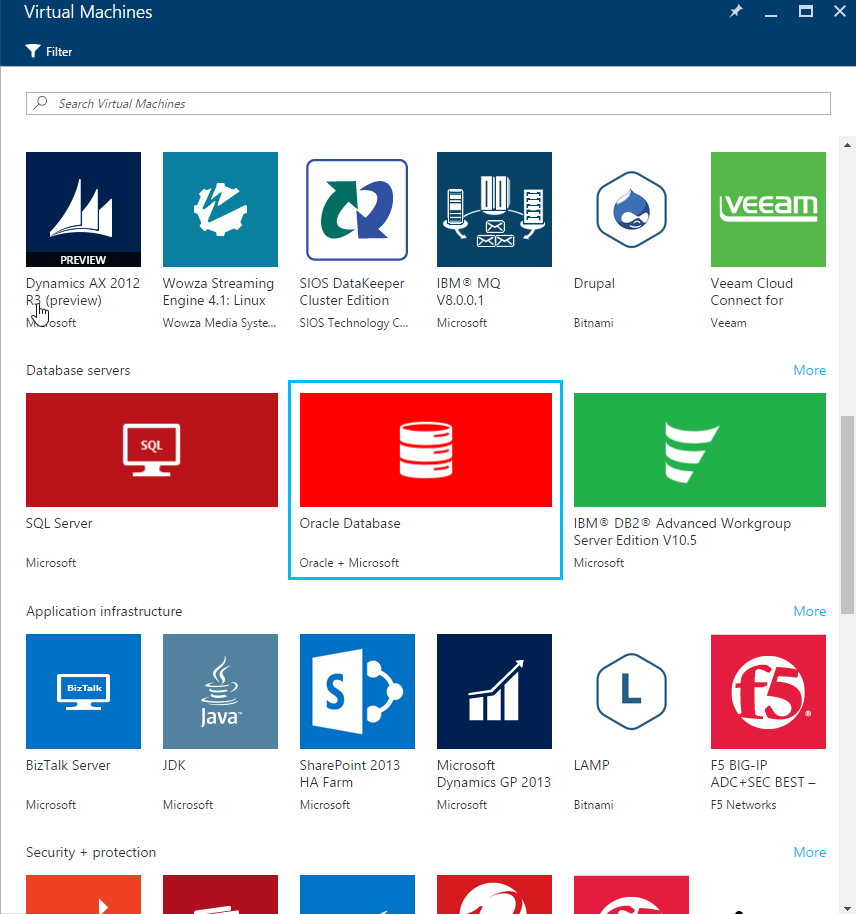Open the Microsoft Dynamics GP 2013 icon

[494, 691]
